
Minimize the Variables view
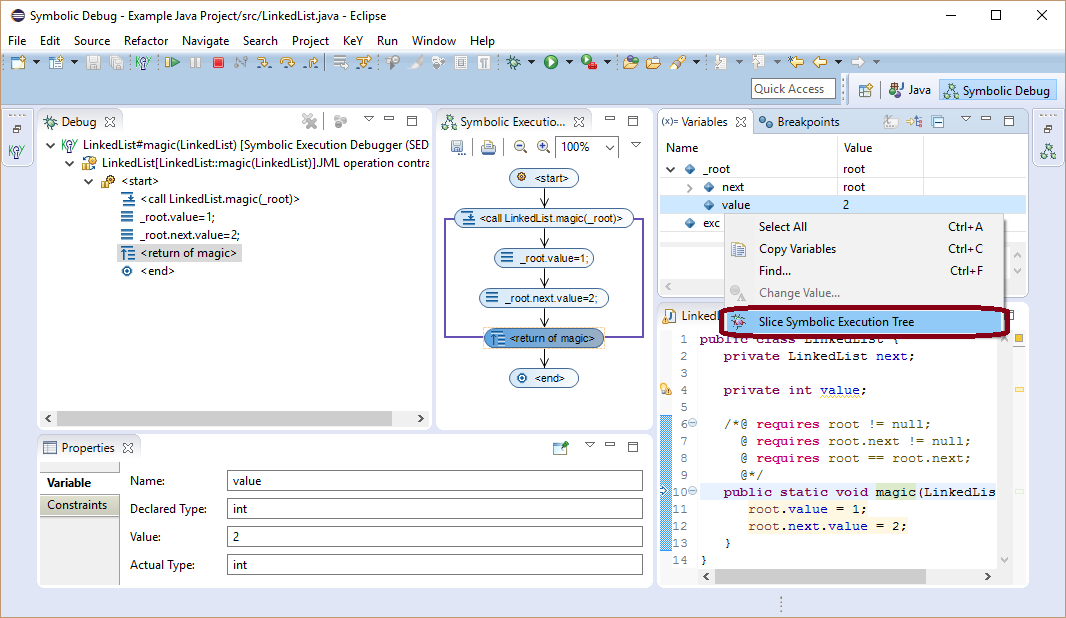click(986, 120)
